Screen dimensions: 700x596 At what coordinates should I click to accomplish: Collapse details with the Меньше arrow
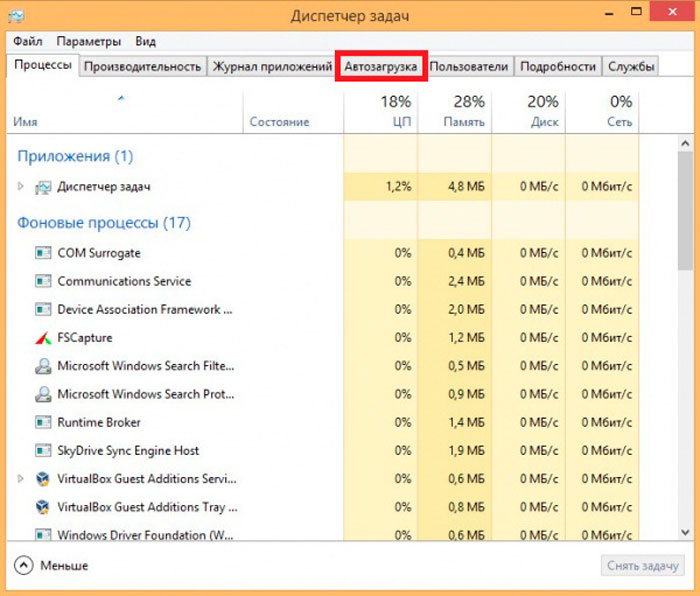tap(24, 566)
